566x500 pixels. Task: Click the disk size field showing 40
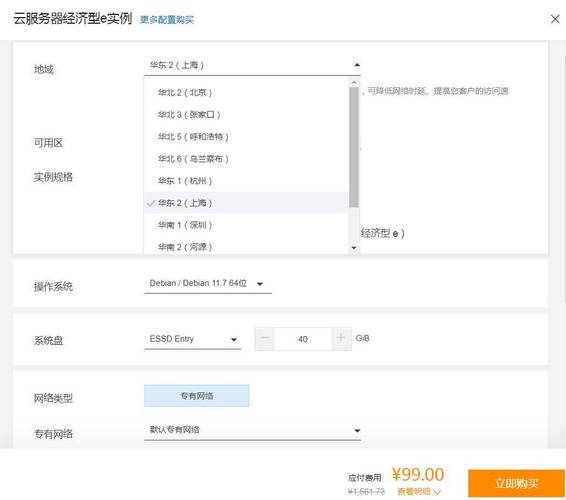(x=303, y=339)
